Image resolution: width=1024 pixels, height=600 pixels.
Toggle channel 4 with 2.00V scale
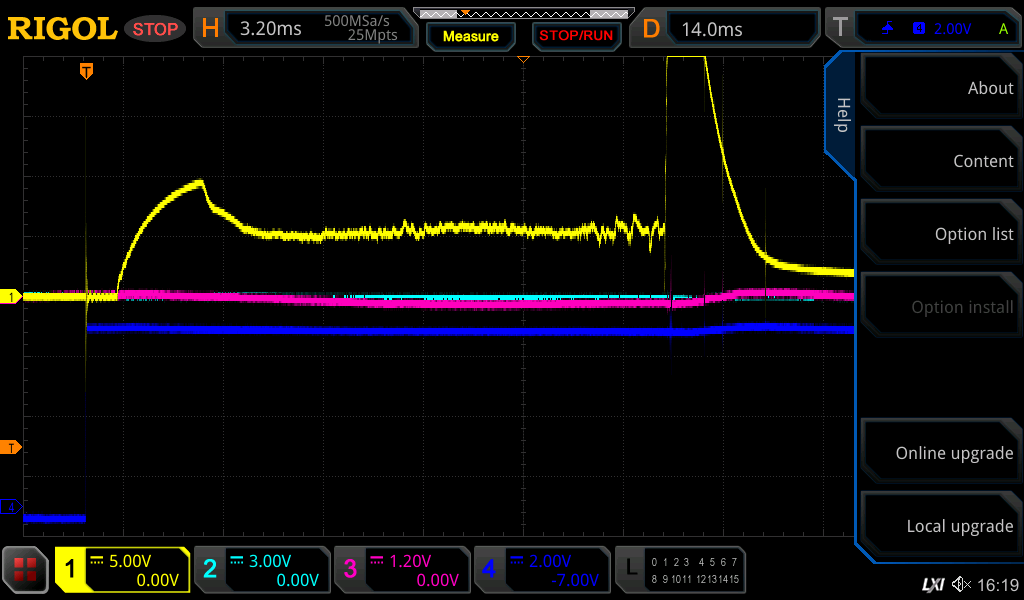(541, 570)
